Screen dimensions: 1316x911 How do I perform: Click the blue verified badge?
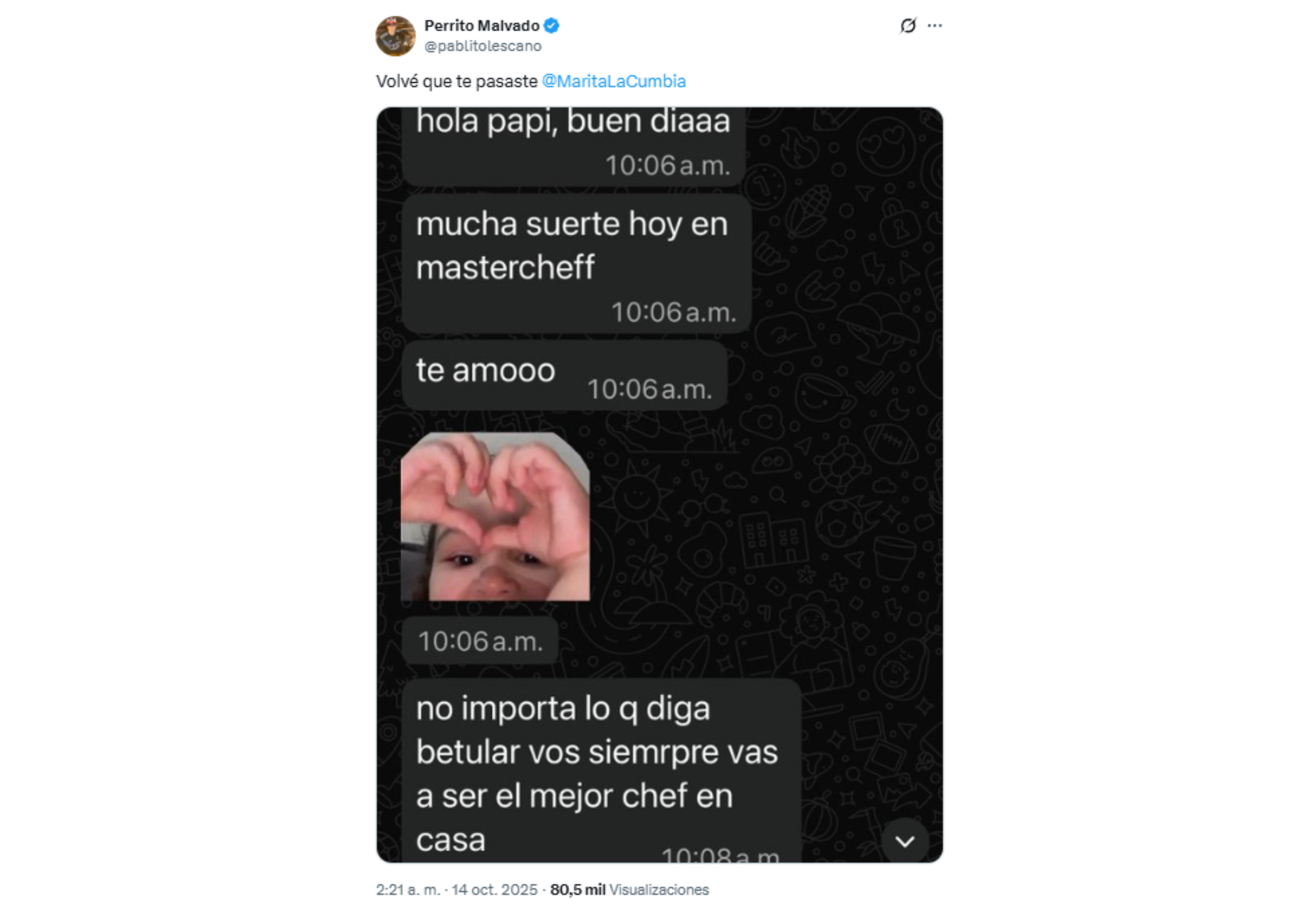coord(551,26)
